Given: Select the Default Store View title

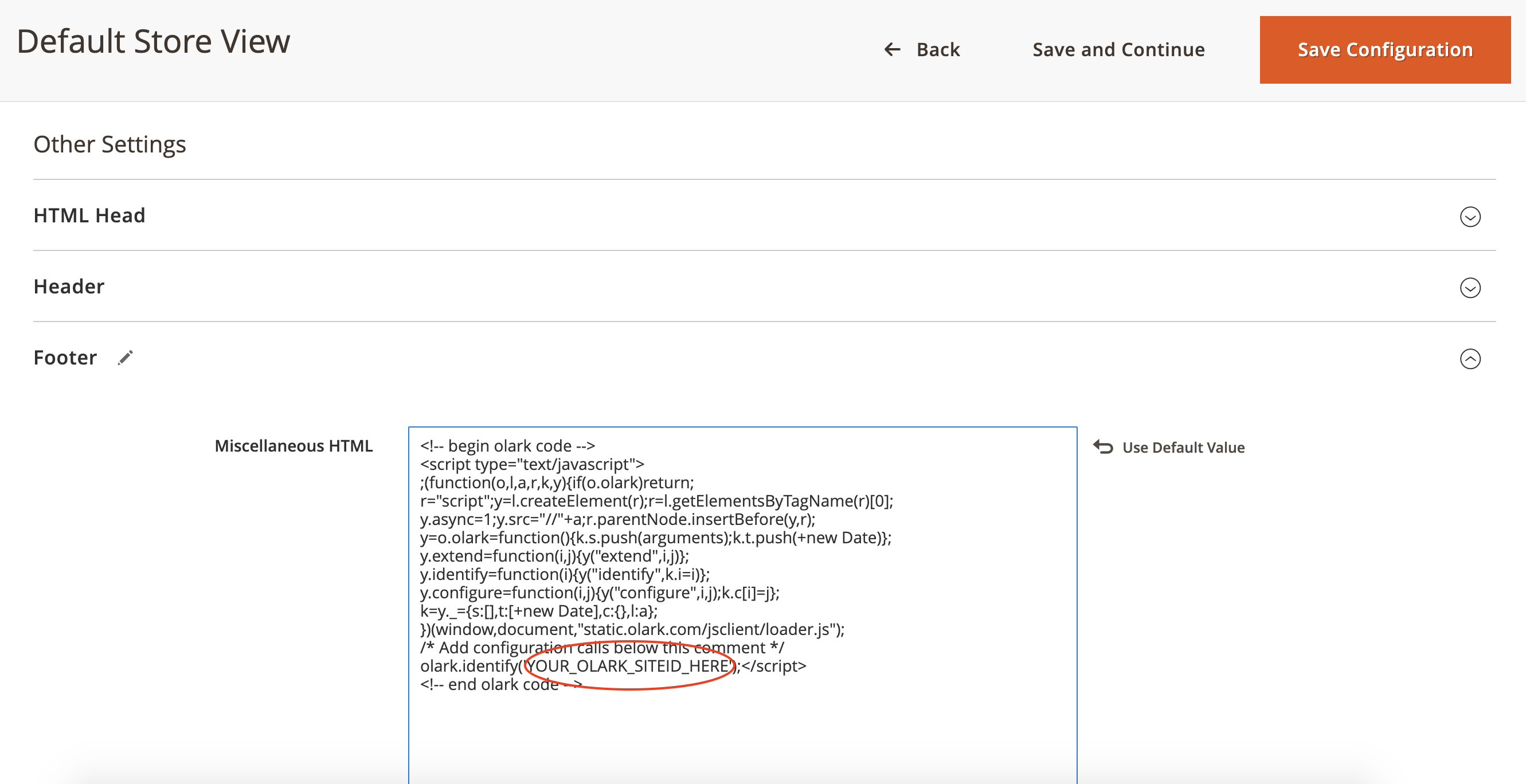Looking at the screenshot, I should coord(154,40).
